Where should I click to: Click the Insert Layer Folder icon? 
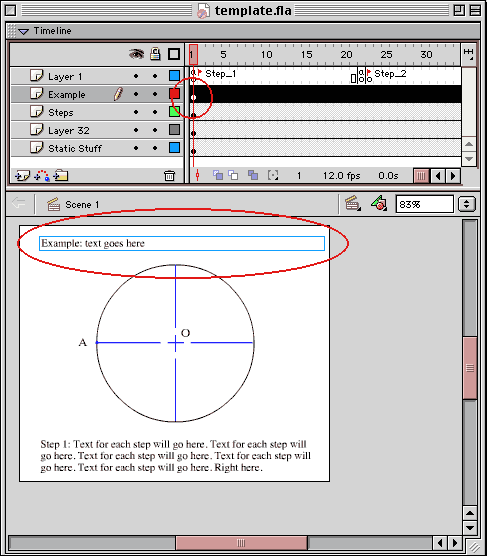[x=61, y=176]
